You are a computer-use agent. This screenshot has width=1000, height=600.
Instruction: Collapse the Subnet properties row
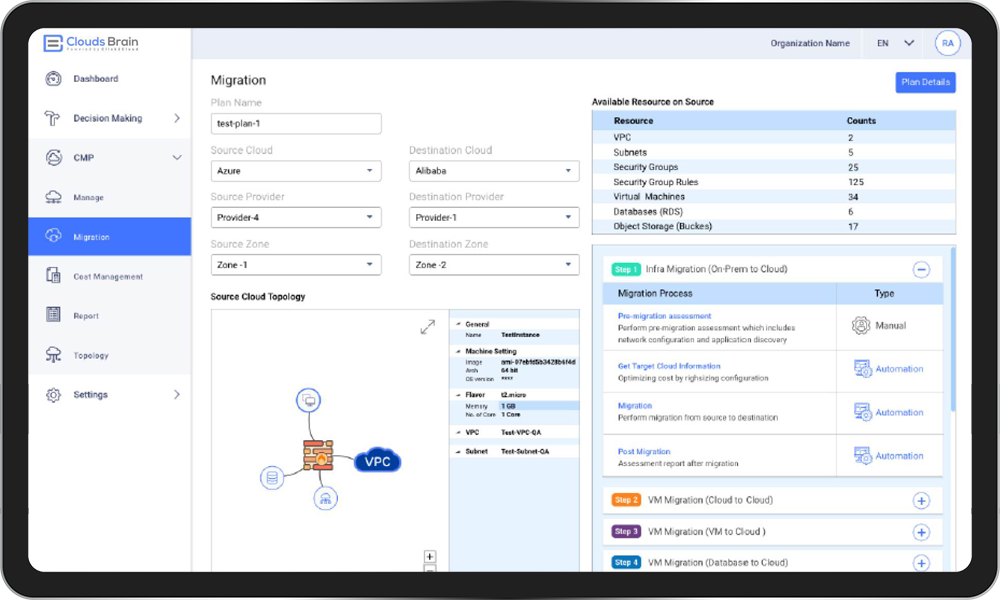pyautogui.click(x=458, y=451)
